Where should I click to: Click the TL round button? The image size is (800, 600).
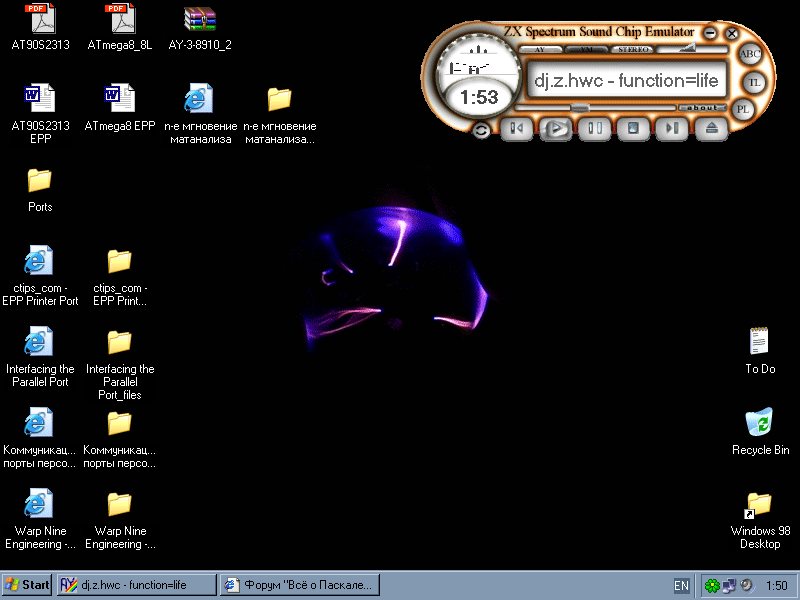[756, 82]
